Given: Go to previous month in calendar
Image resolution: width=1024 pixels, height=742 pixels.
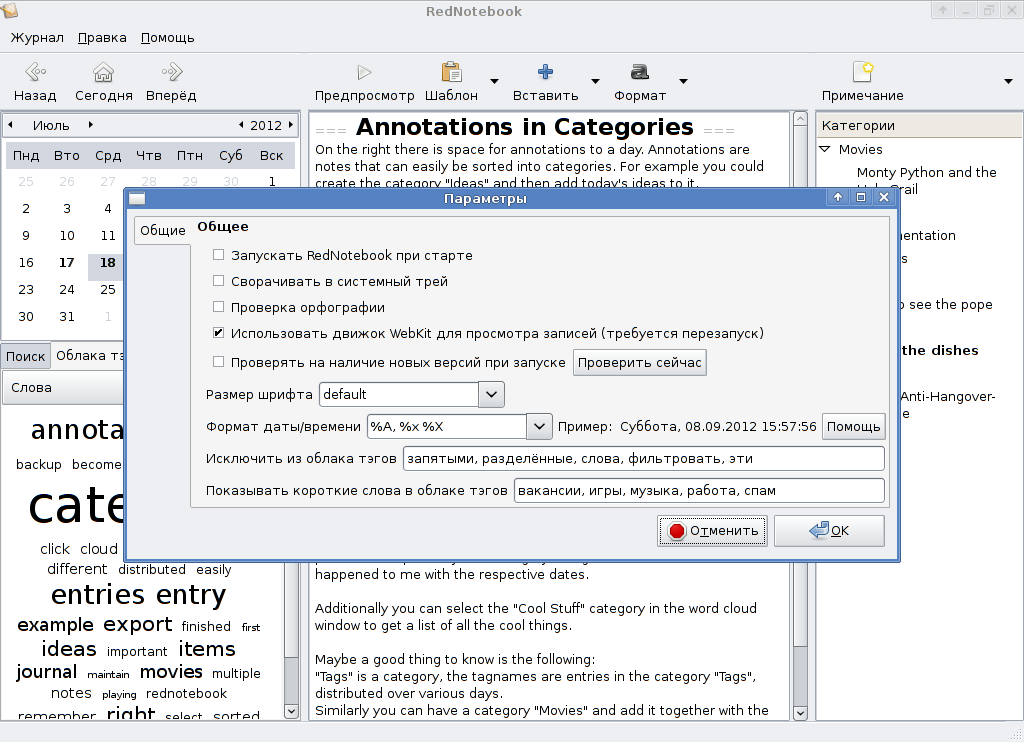Looking at the screenshot, I should 10,125.
